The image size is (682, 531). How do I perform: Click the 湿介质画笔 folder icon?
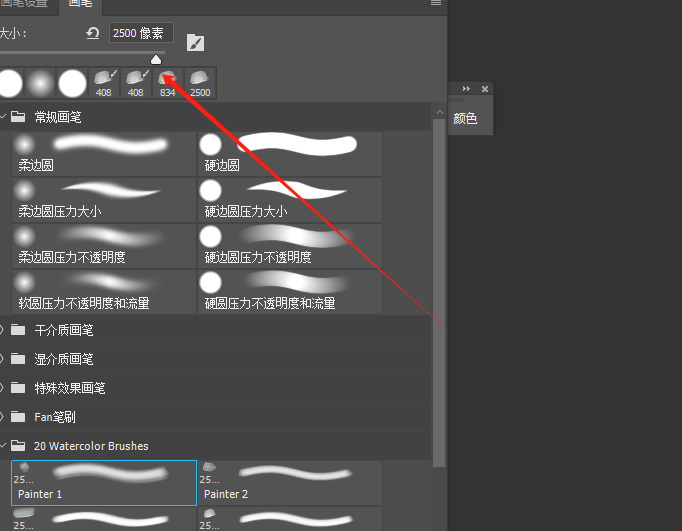pyautogui.click(x=18, y=358)
